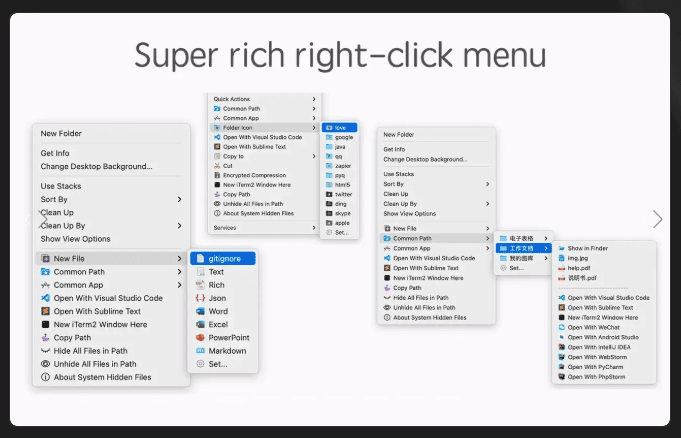Select the Services menu entry

(264, 228)
